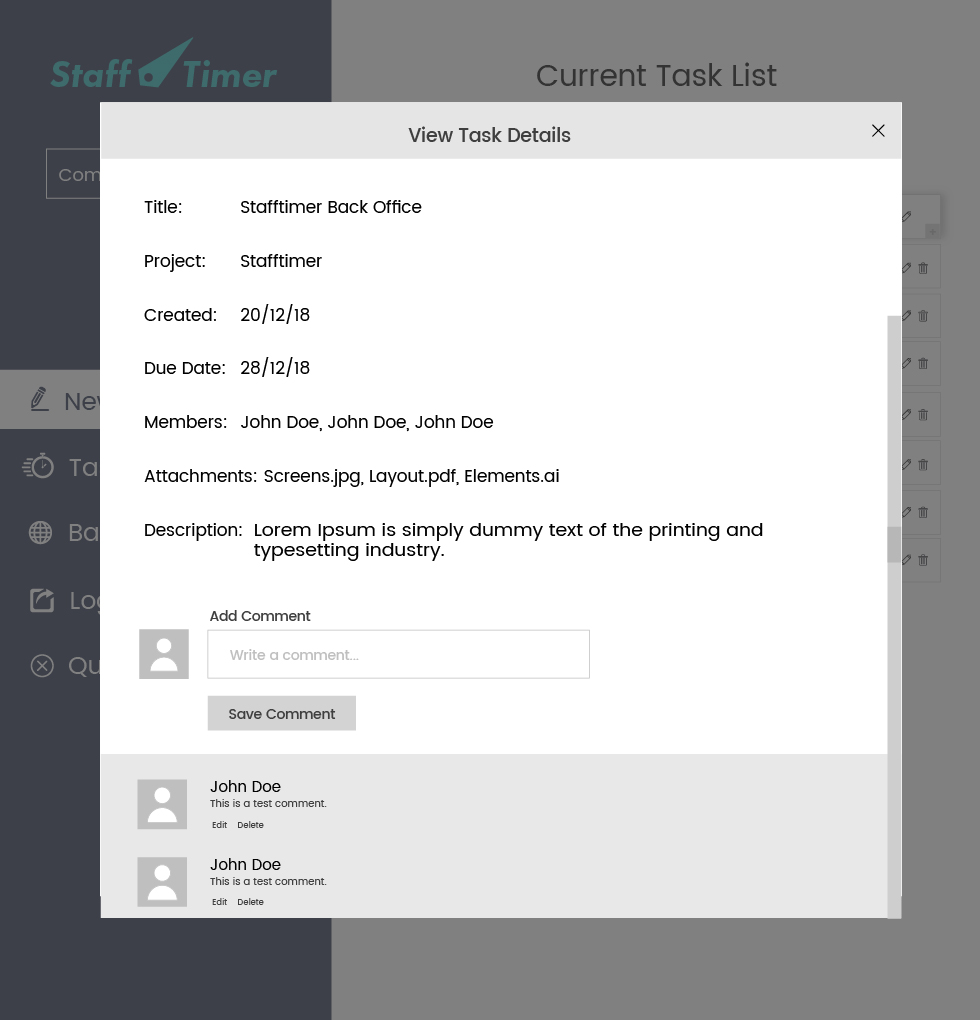Image resolution: width=980 pixels, height=1020 pixels.
Task: Click the title 'Stafftimer Back Office'
Action: click(x=330, y=207)
